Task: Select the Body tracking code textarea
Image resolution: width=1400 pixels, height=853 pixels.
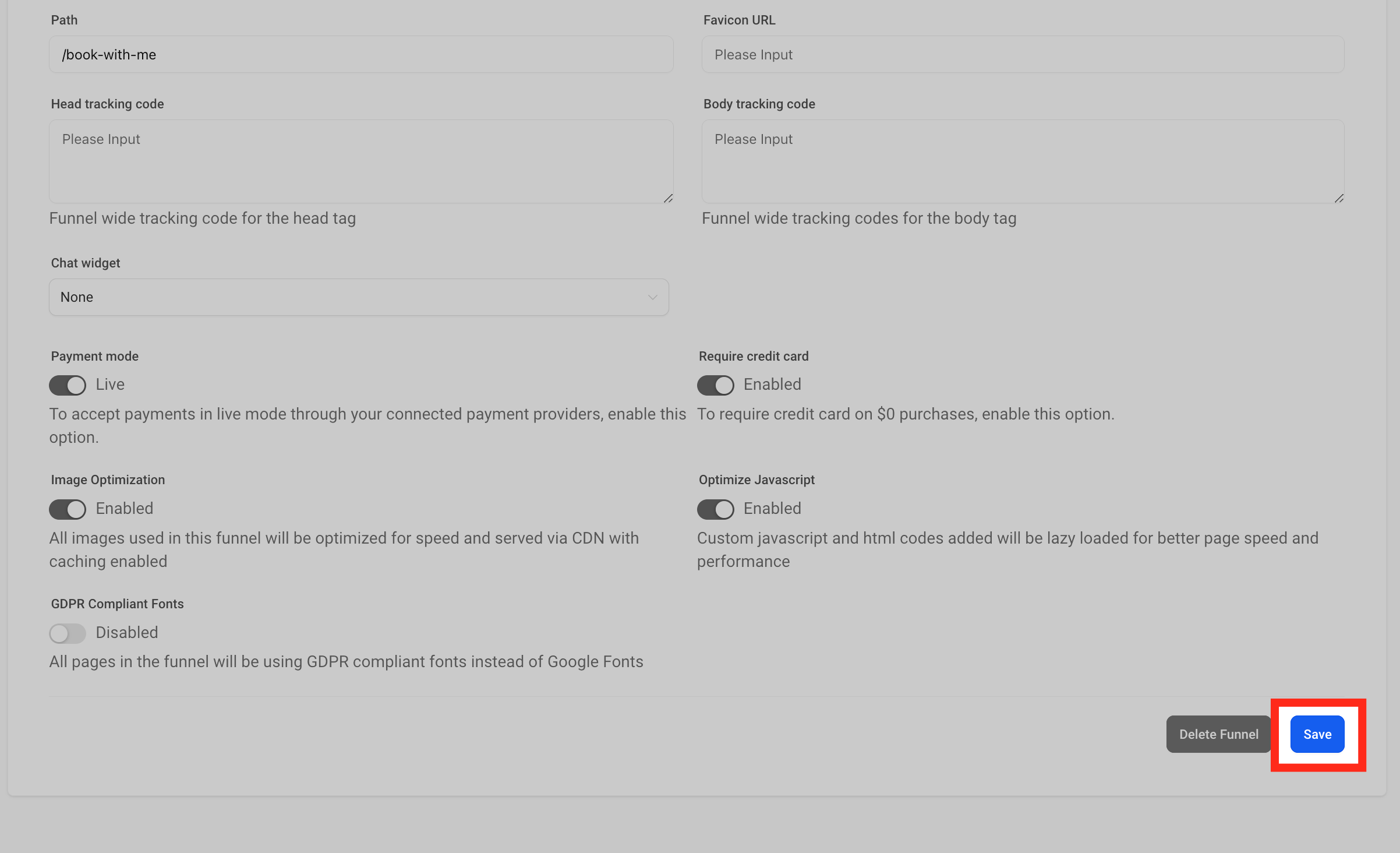Action: point(1022,161)
